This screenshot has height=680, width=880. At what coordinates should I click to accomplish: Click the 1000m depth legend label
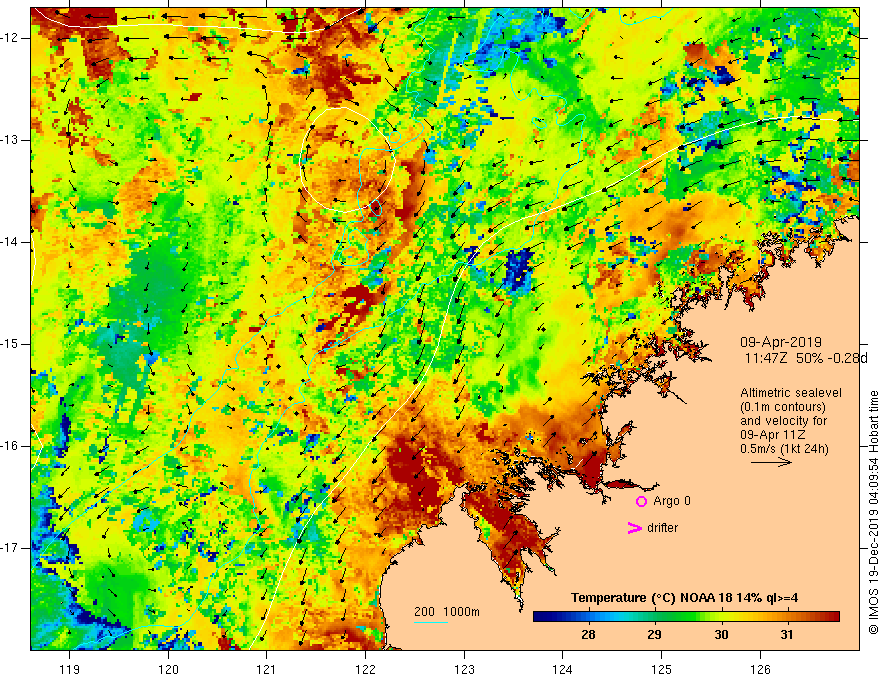461,612
